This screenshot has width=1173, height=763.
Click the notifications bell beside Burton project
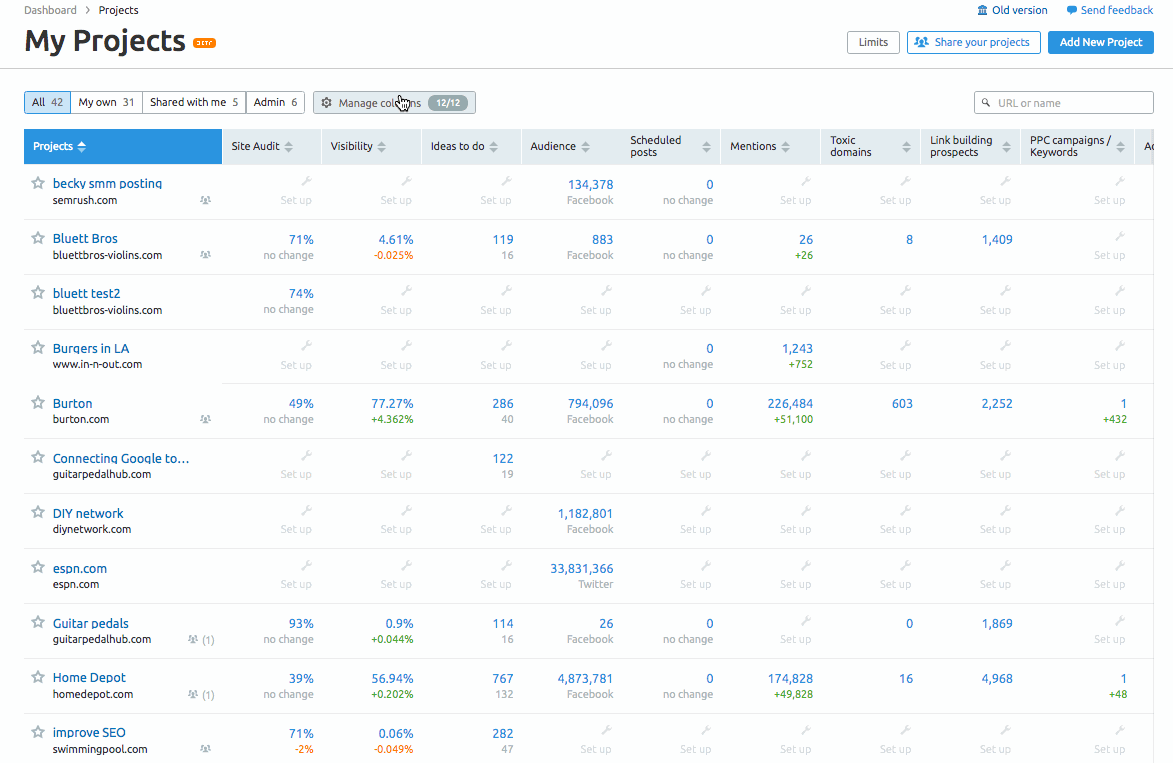click(x=204, y=420)
